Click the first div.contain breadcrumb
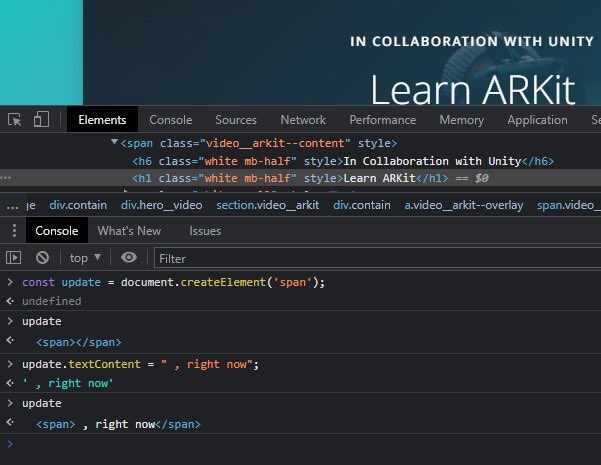601x465 pixels. pyautogui.click(x=78, y=205)
